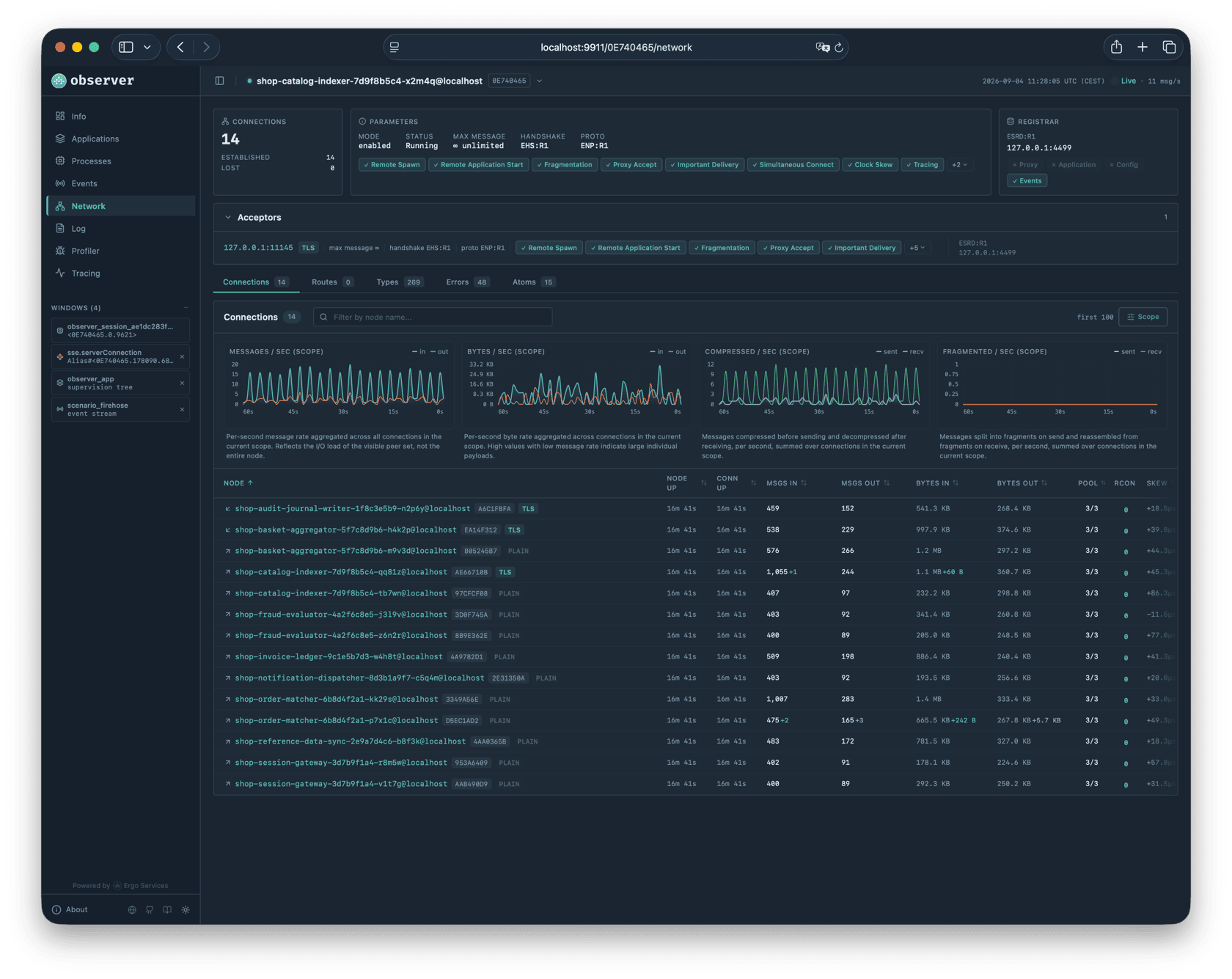Collapse the Acceptors section
Viewport: 1232px width, 979px height.
[x=228, y=217]
